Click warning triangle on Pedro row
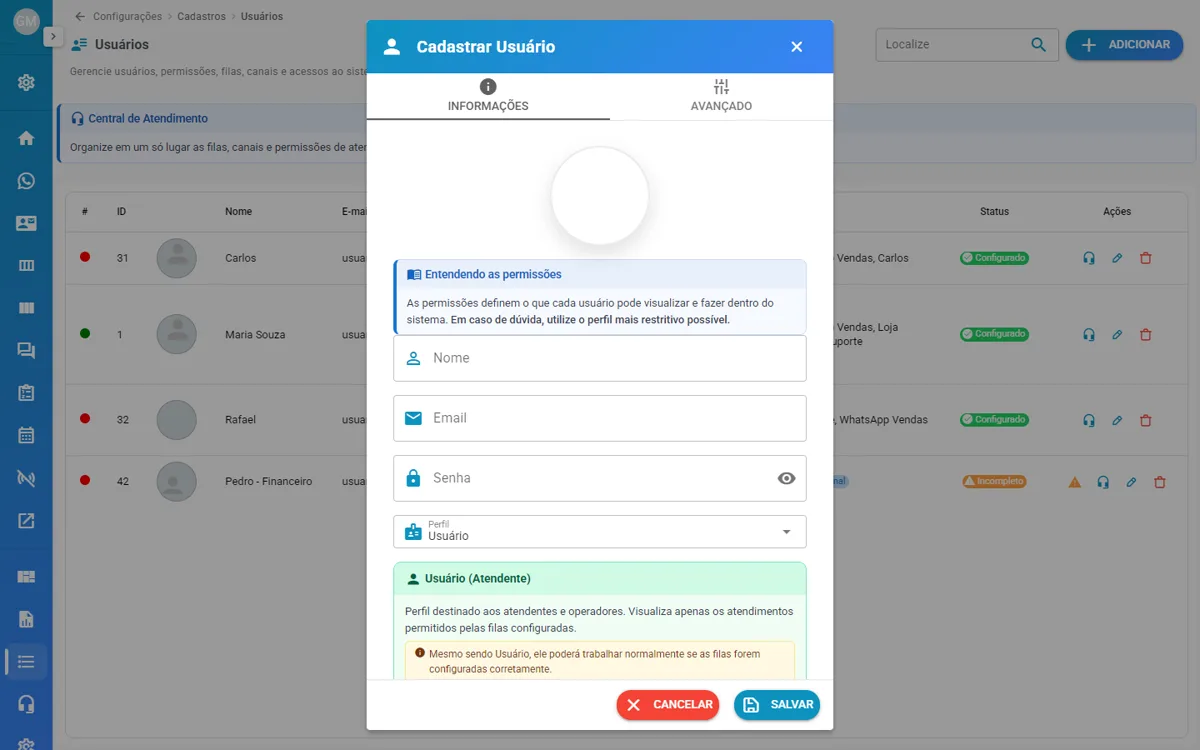Screen dimensions: 1200x750 point(1075,482)
